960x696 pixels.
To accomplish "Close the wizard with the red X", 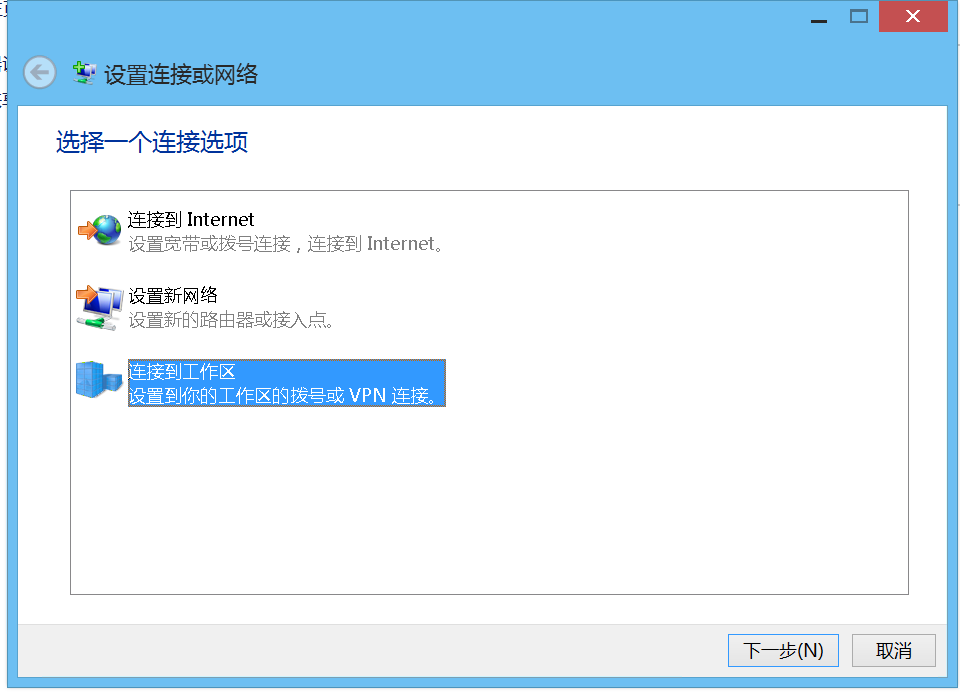I will [x=912, y=17].
